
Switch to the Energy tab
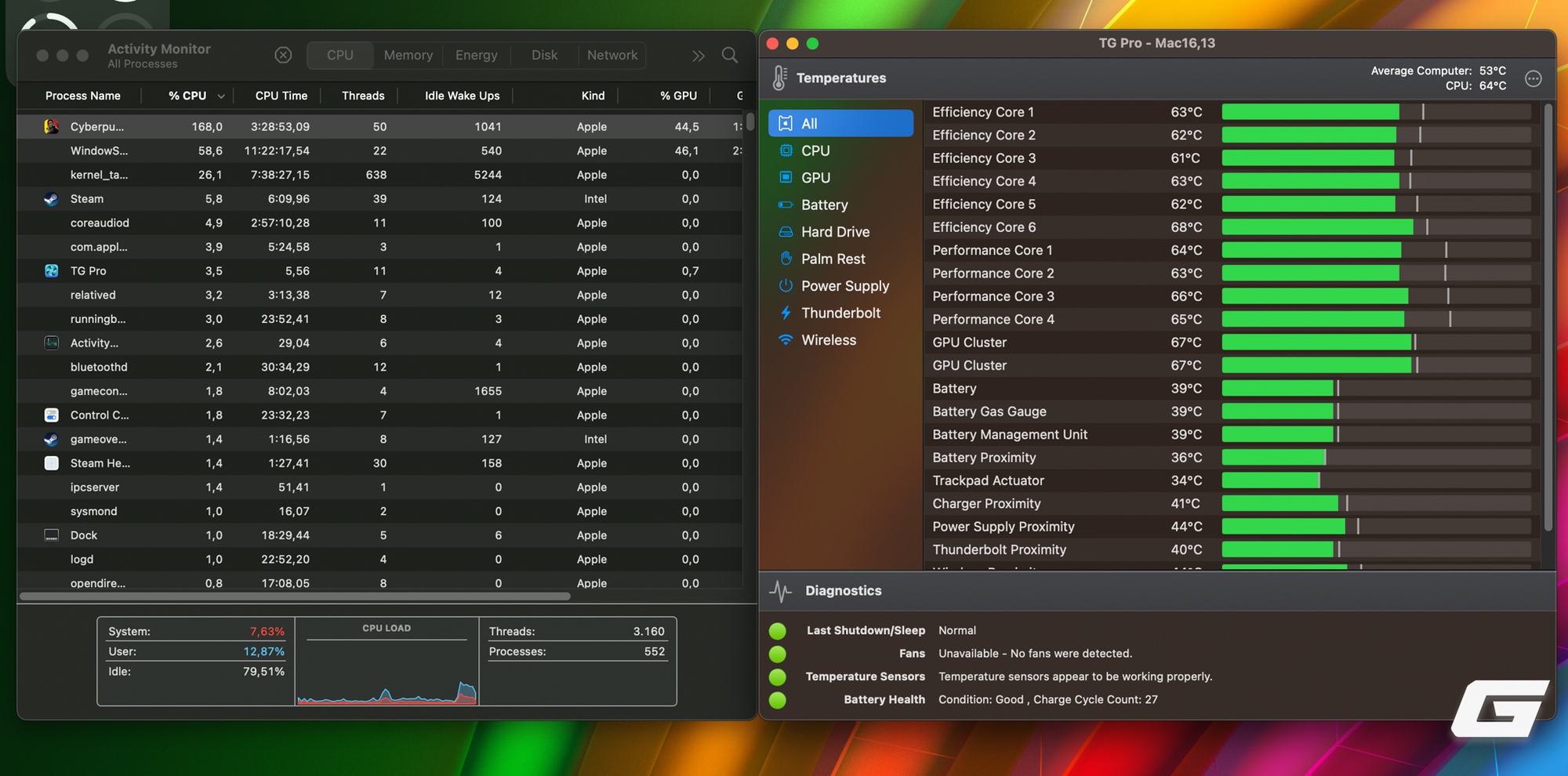click(x=477, y=55)
